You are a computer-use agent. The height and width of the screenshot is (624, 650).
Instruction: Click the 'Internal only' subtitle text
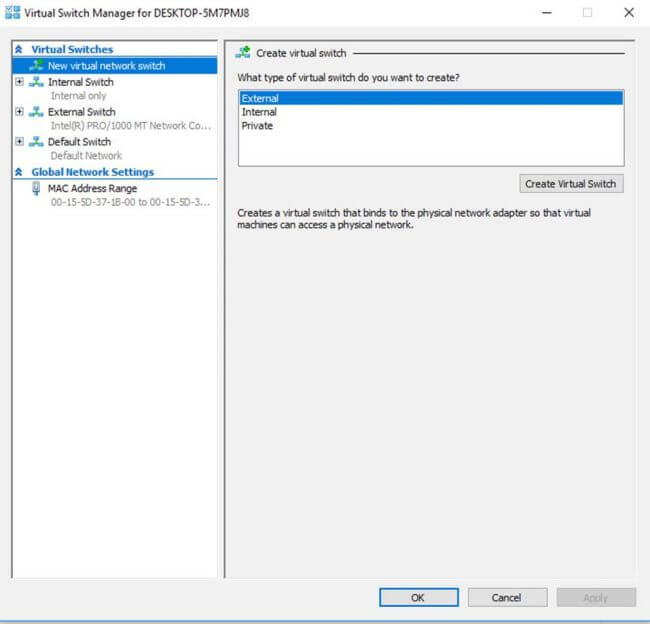click(x=78, y=96)
